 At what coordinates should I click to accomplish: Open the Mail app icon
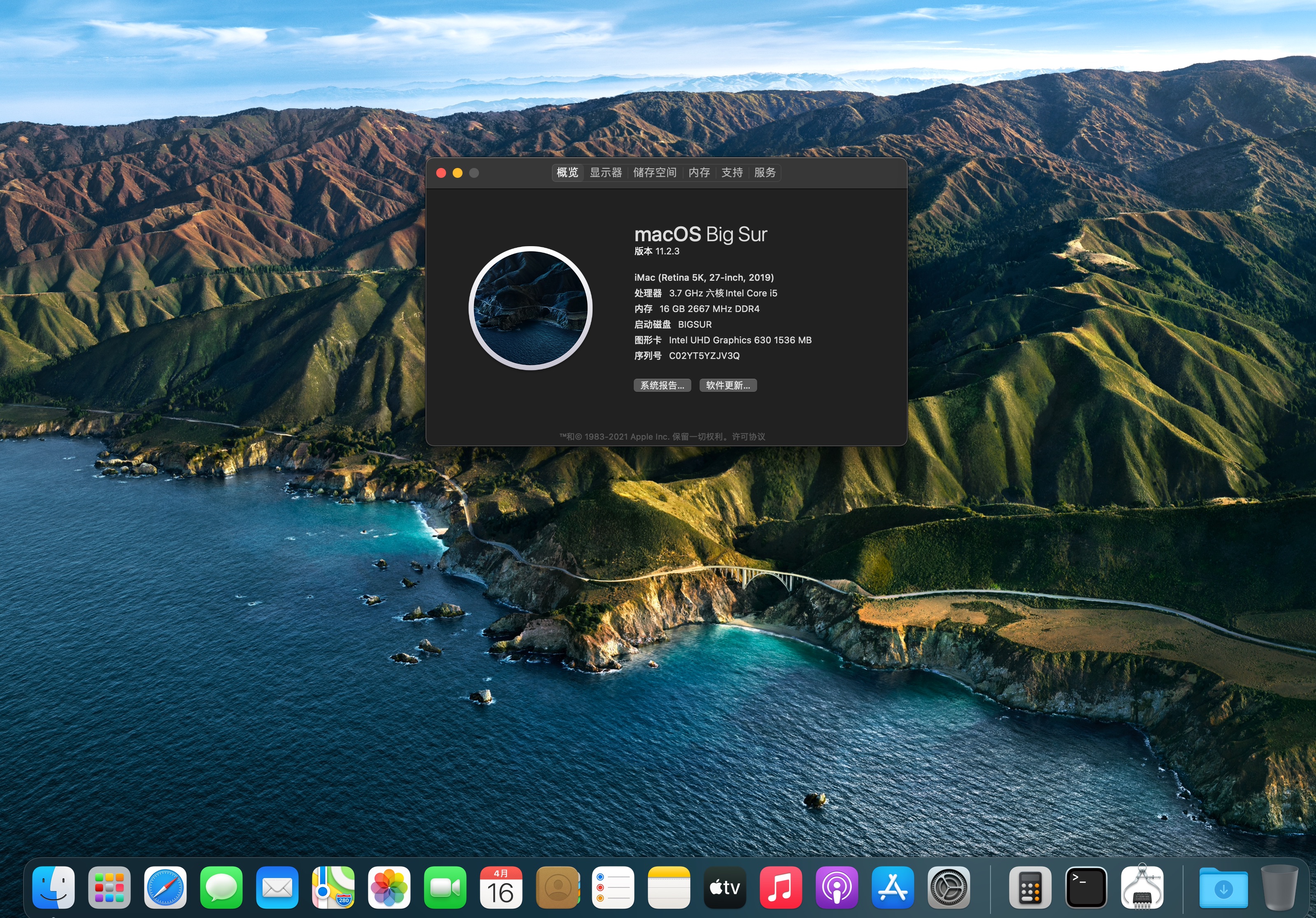coord(277,888)
